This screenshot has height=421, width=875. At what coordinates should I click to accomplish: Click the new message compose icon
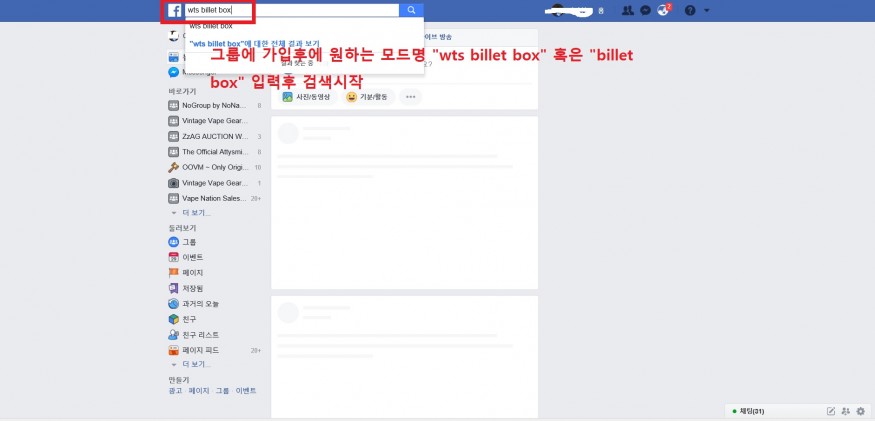pos(831,412)
